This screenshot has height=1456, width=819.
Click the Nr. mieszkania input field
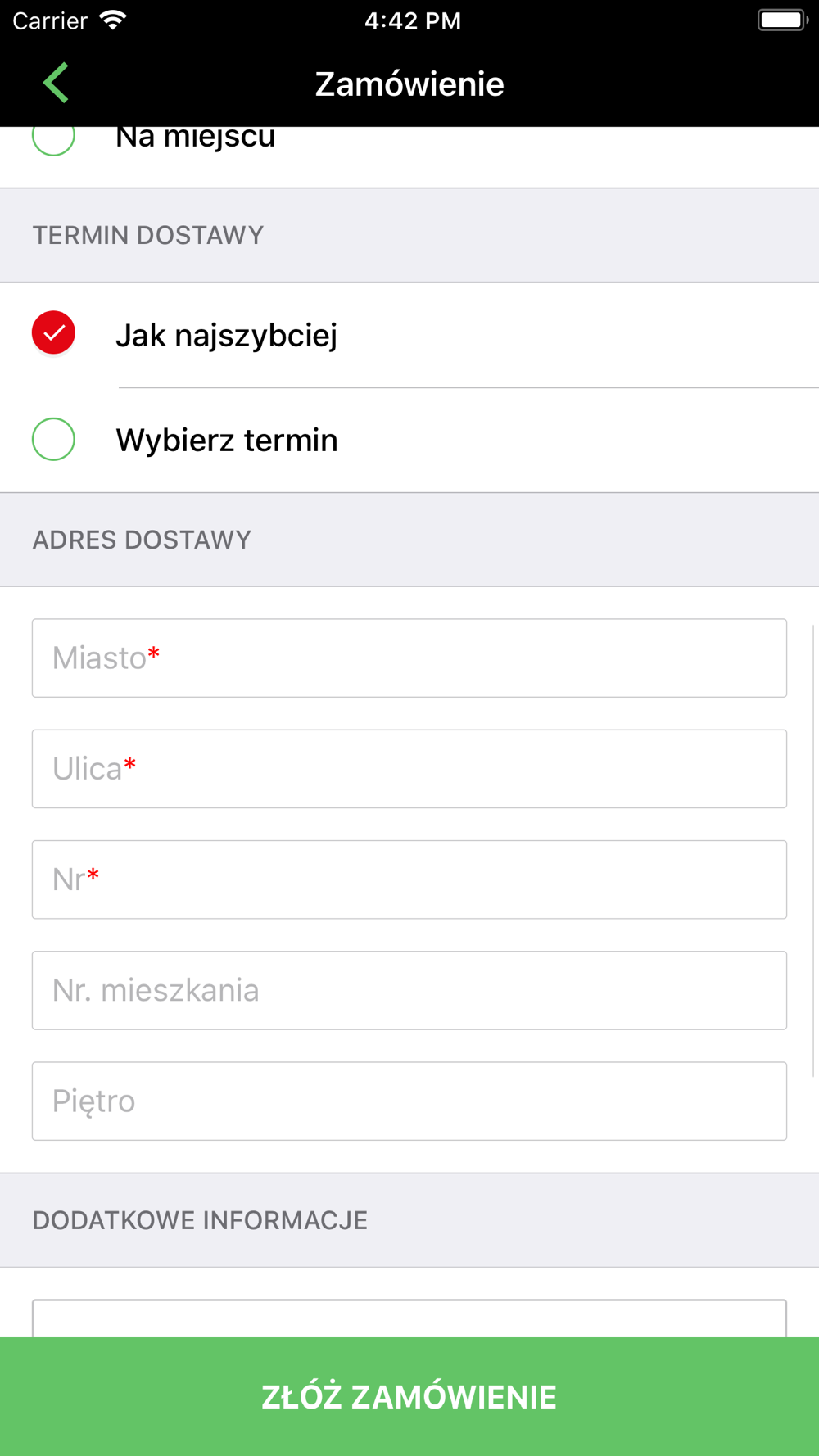[409, 991]
